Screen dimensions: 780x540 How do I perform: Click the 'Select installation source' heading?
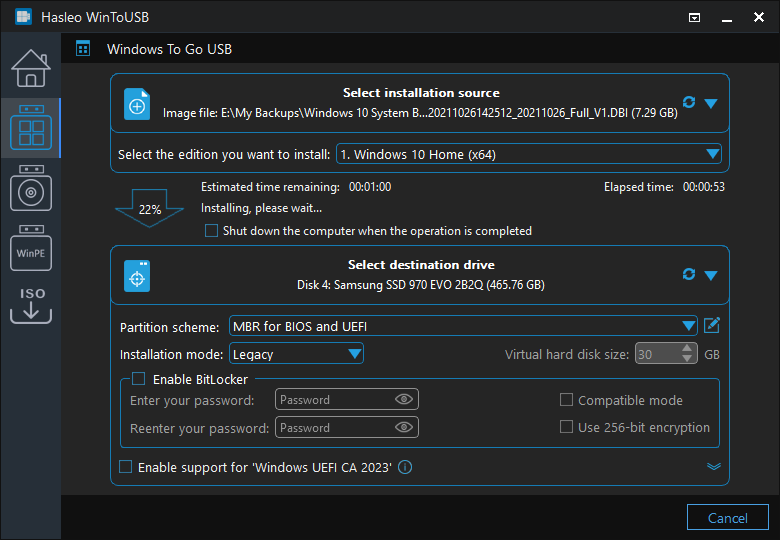click(421, 92)
